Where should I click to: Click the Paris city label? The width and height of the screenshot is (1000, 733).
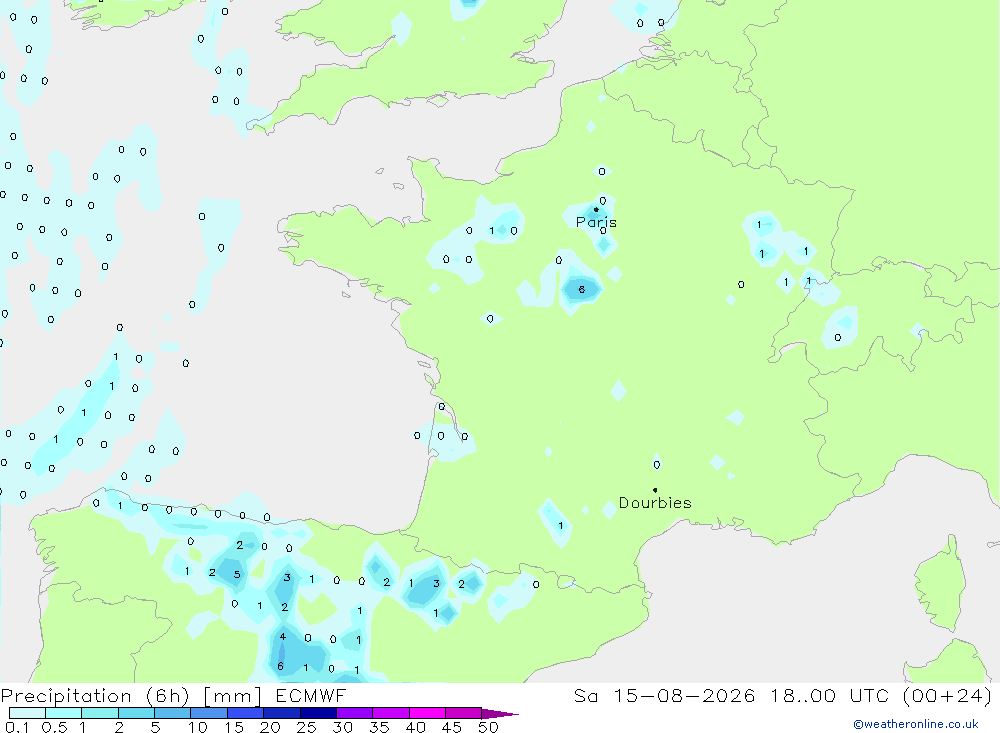[596, 223]
